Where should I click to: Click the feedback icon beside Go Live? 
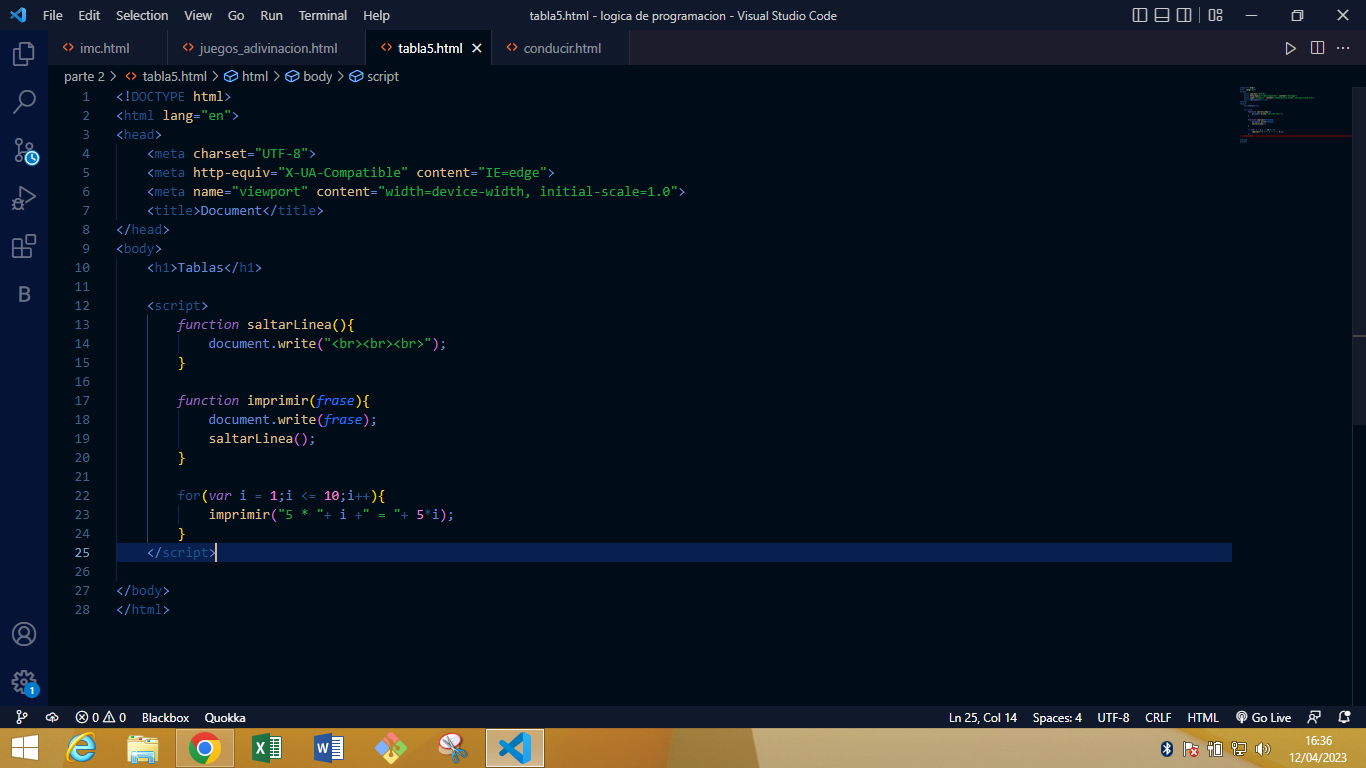click(1314, 717)
